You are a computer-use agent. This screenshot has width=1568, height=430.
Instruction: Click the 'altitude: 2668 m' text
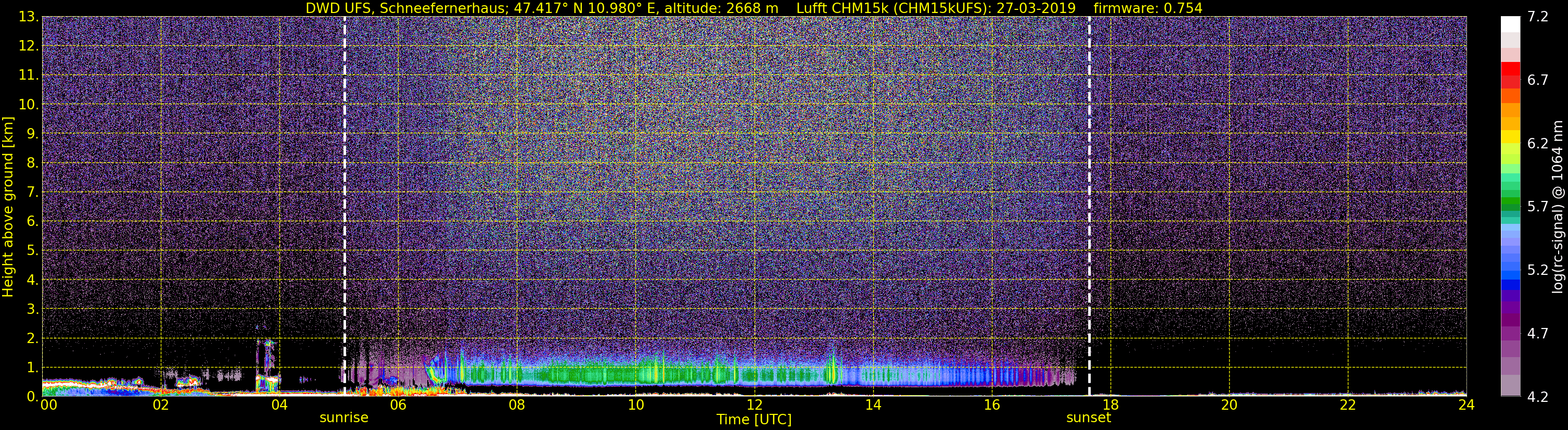point(721,8)
